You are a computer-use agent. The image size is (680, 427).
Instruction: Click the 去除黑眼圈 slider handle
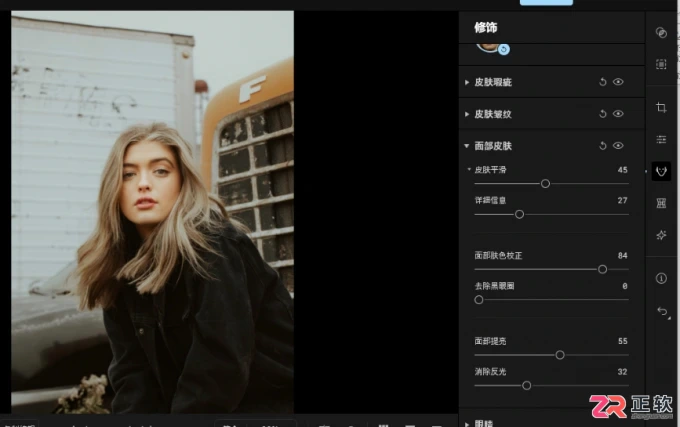479,300
